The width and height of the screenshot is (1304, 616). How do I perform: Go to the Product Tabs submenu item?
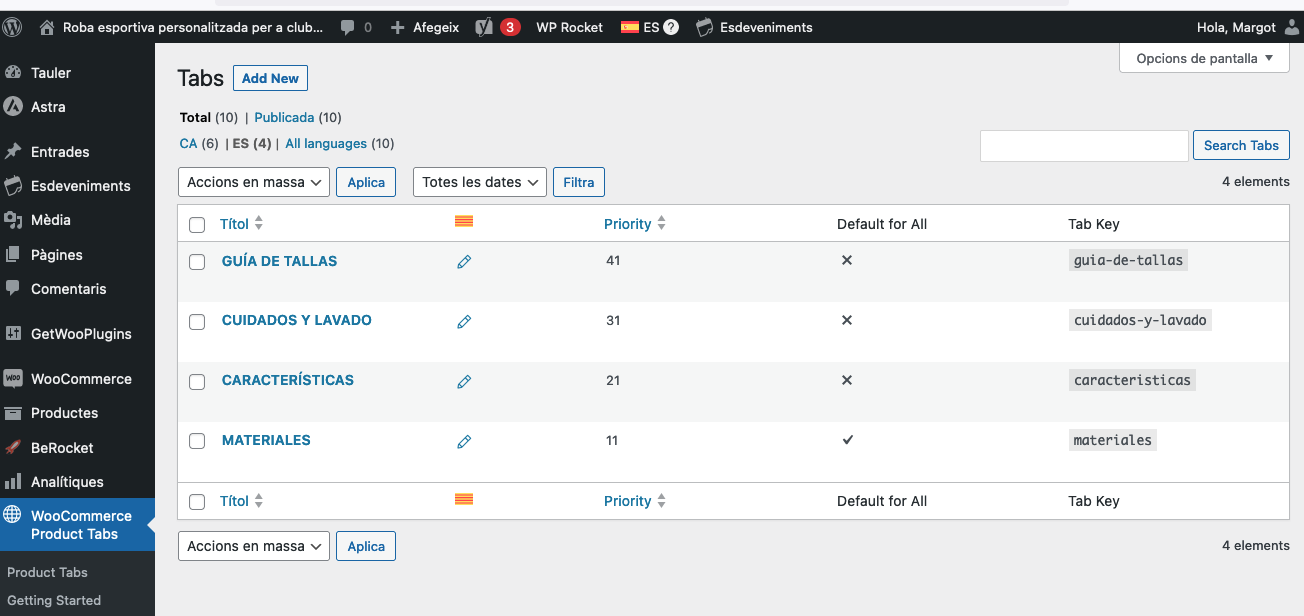click(x=47, y=572)
